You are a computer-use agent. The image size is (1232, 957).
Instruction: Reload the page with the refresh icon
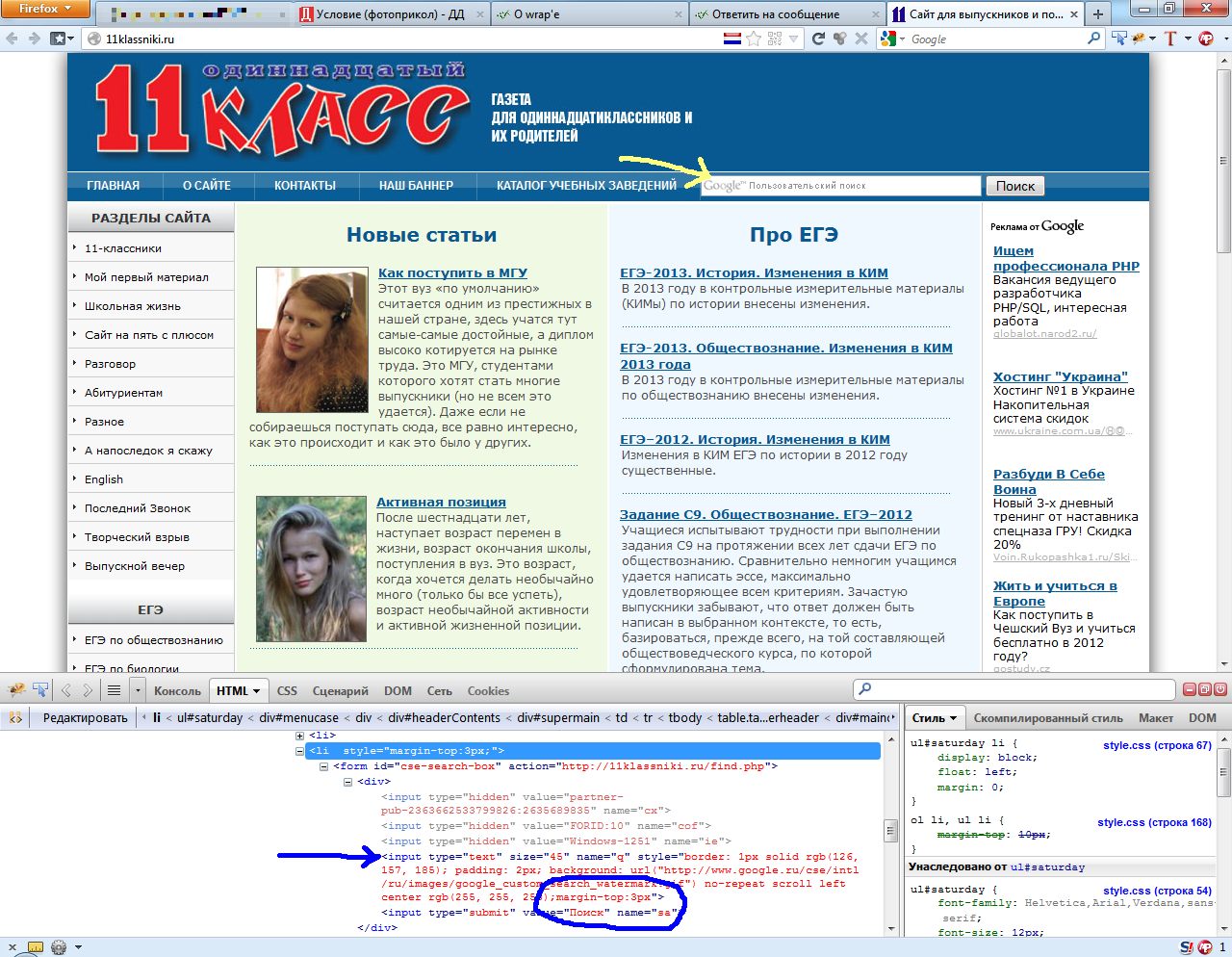tap(818, 39)
